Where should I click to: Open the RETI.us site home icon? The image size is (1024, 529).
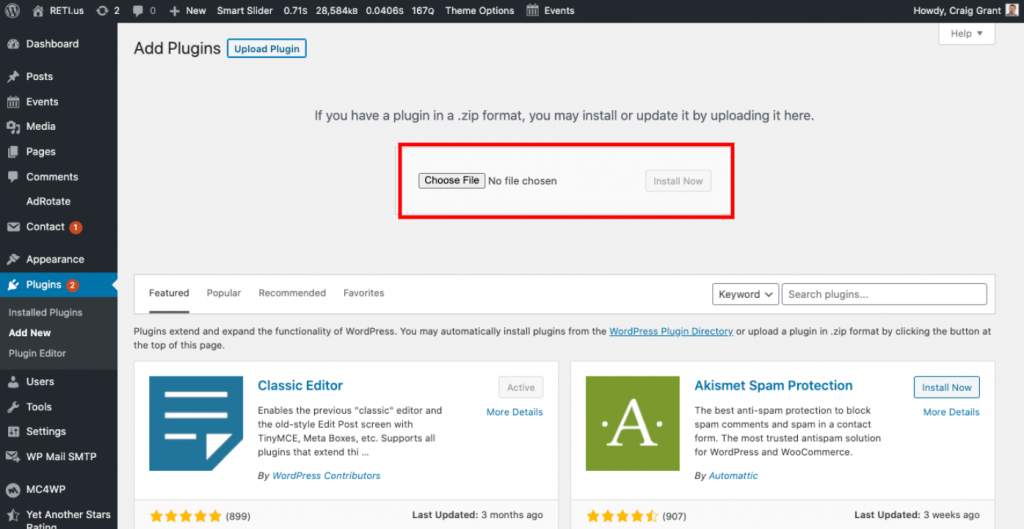click(38, 10)
